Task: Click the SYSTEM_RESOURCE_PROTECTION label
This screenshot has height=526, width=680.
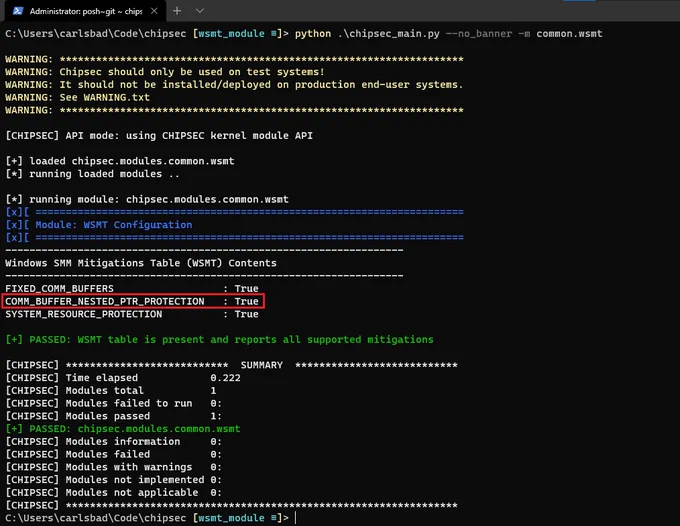Action: point(84,314)
